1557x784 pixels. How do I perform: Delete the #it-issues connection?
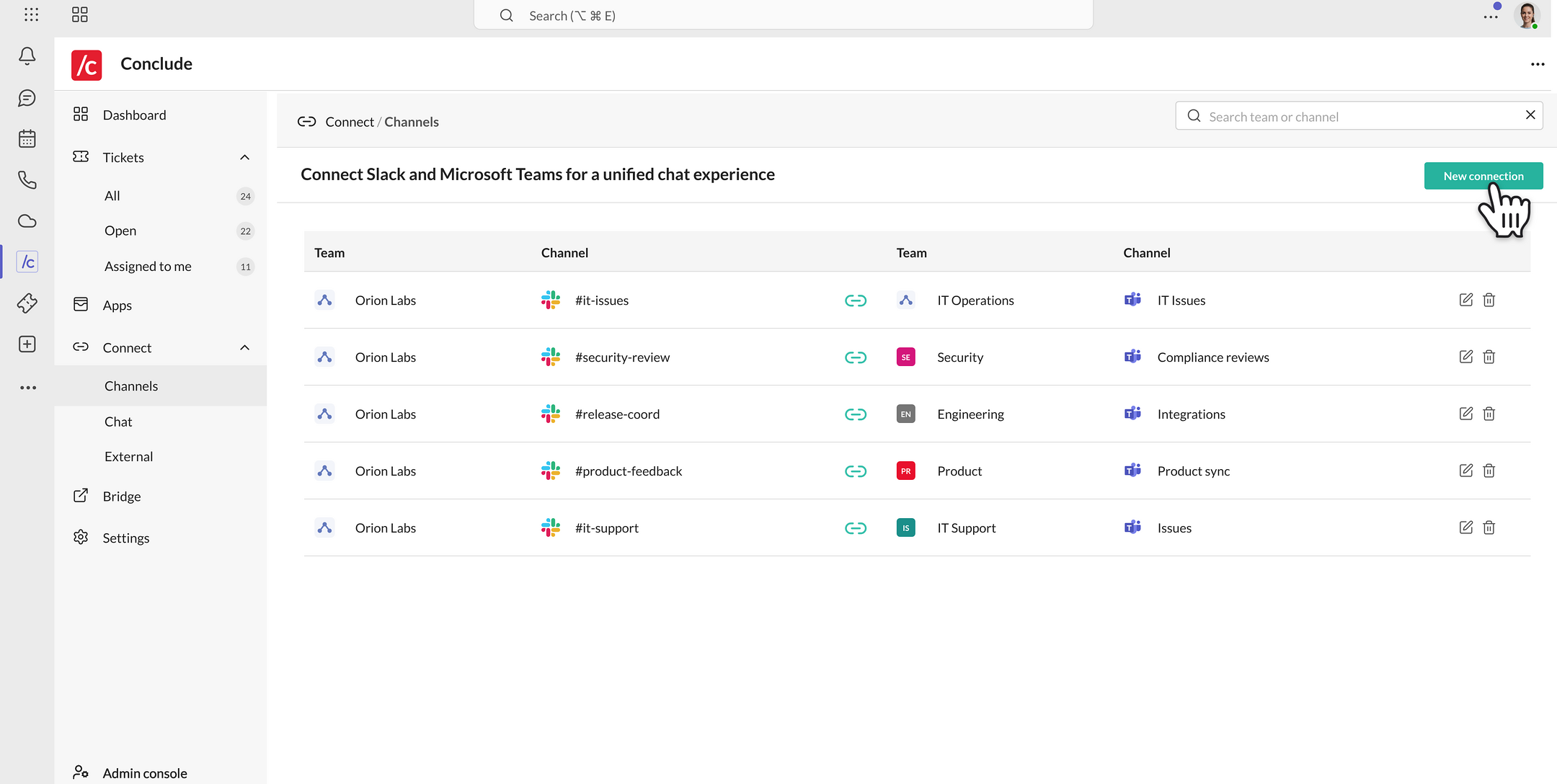point(1489,300)
